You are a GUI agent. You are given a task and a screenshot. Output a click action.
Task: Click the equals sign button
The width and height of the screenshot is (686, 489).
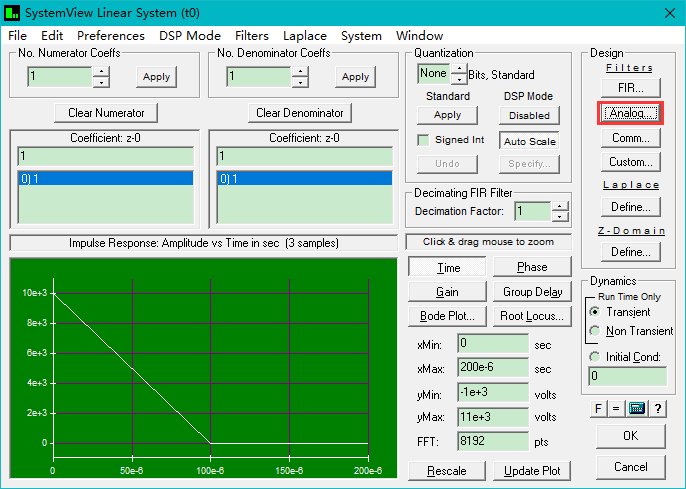tap(616, 409)
